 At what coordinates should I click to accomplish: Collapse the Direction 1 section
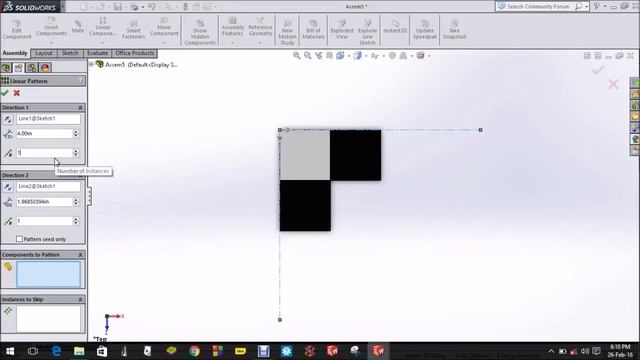click(x=80, y=108)
